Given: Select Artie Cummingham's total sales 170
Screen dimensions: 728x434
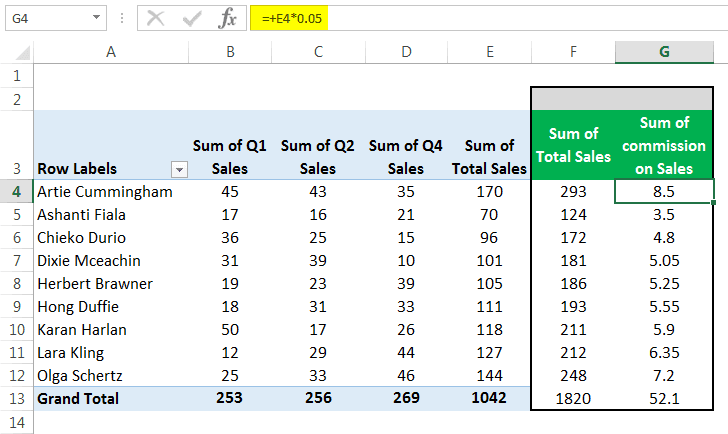Looking at the screenshot, I should click(490, 191).
